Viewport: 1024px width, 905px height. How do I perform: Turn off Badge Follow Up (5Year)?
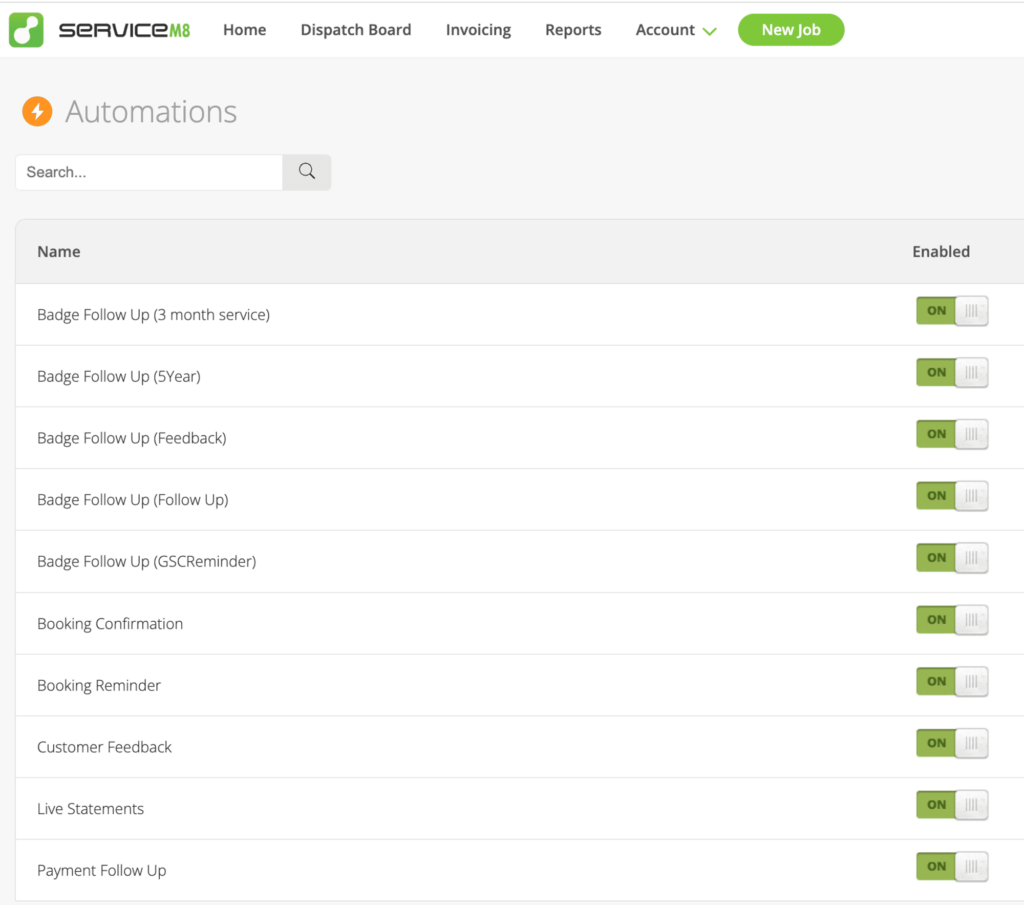[x=951, y=372]
